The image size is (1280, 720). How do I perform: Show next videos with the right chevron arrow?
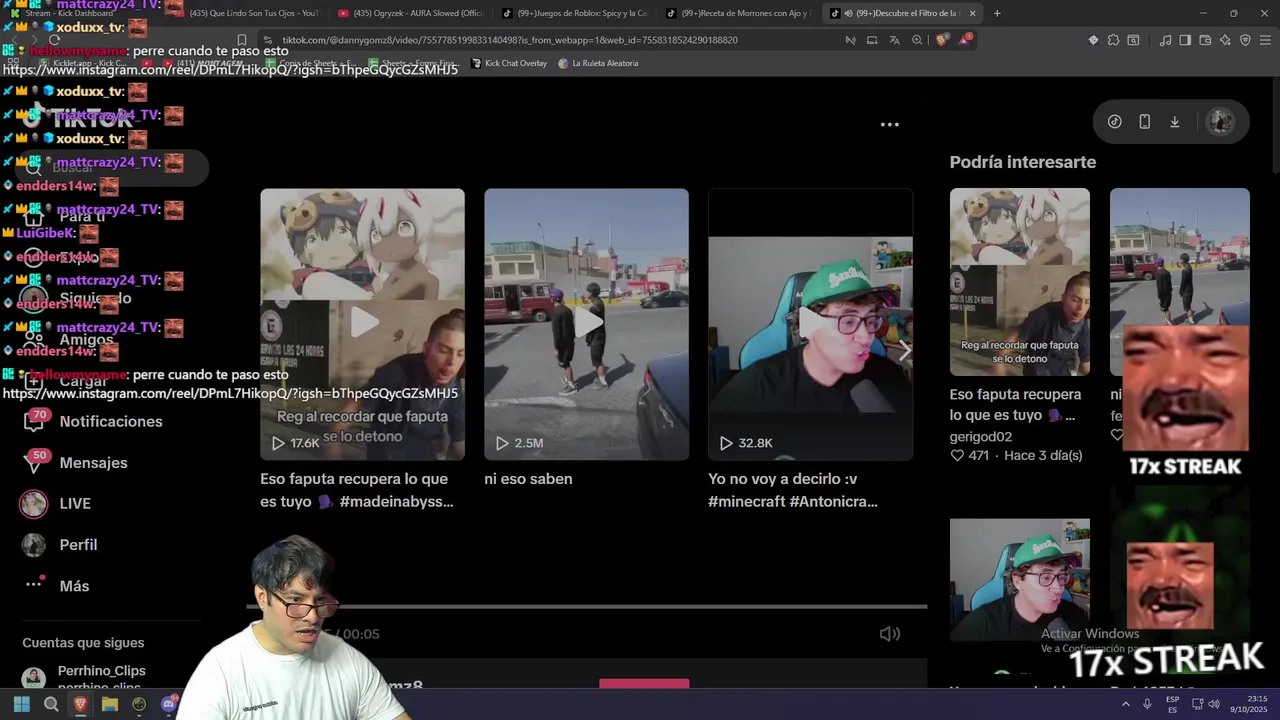point(904,351)
